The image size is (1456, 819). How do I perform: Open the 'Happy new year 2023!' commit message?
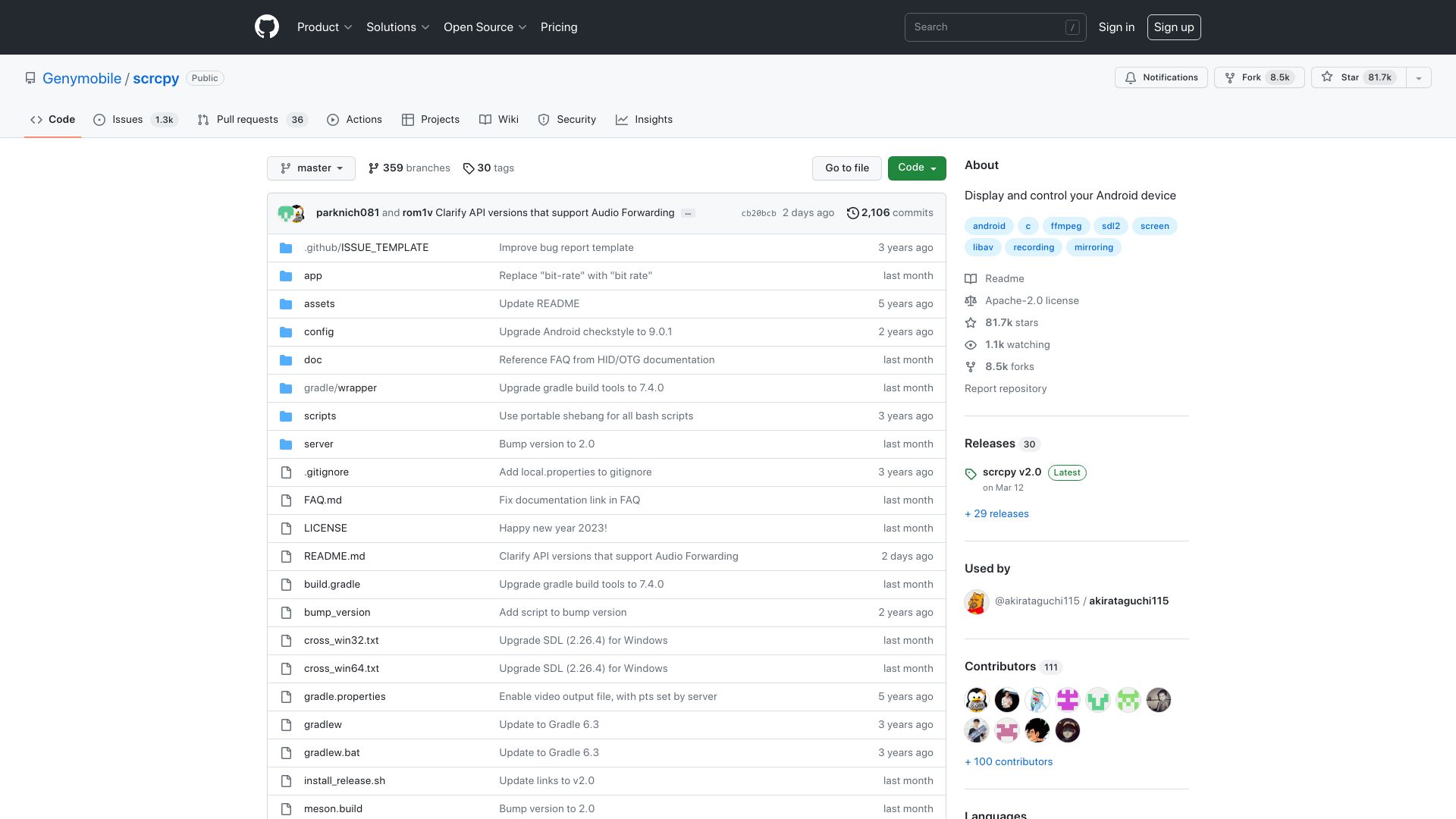[x=553, y=529]
